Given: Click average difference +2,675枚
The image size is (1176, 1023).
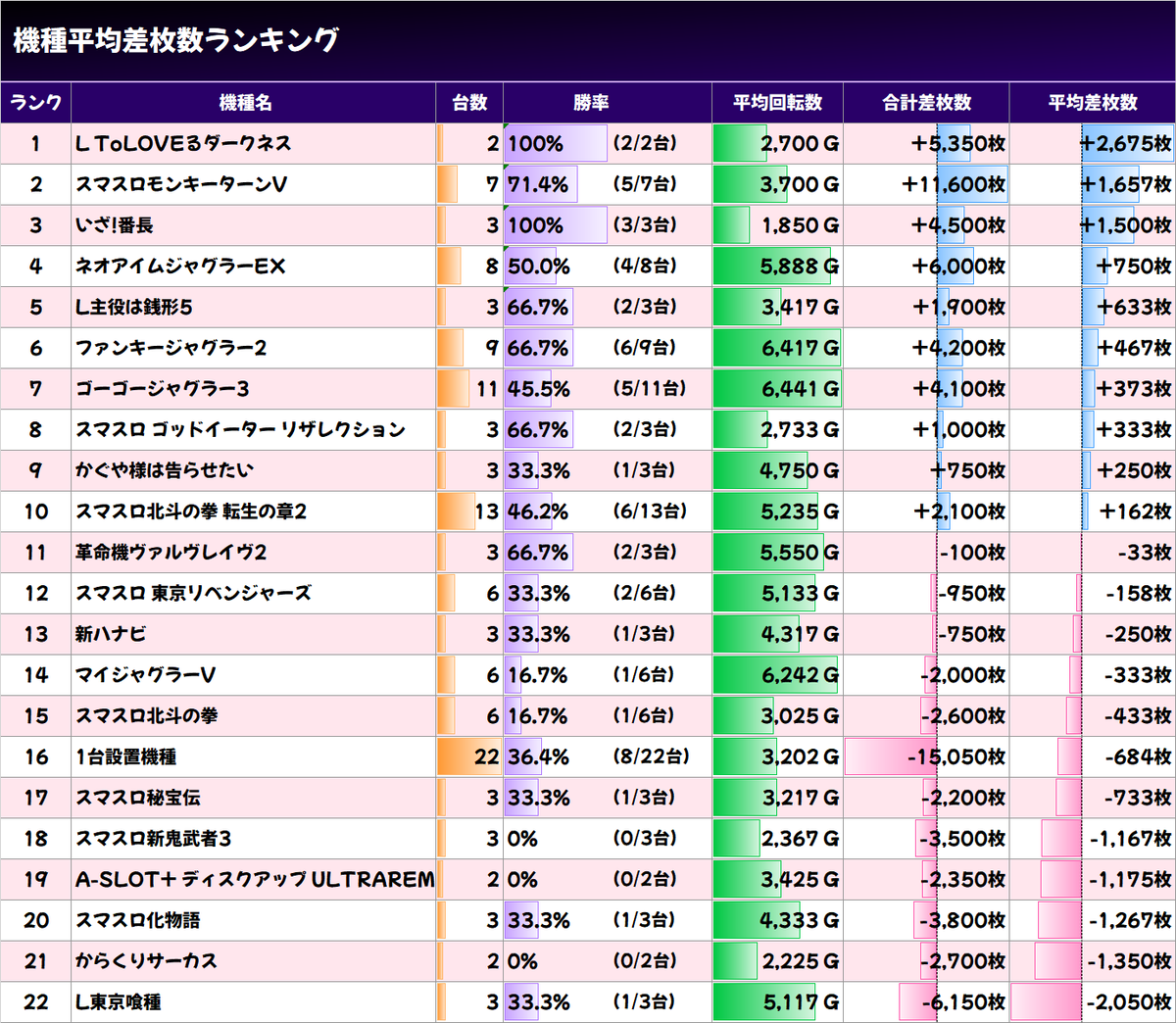Looking at the screenshot, I should tap(1125, 144).
